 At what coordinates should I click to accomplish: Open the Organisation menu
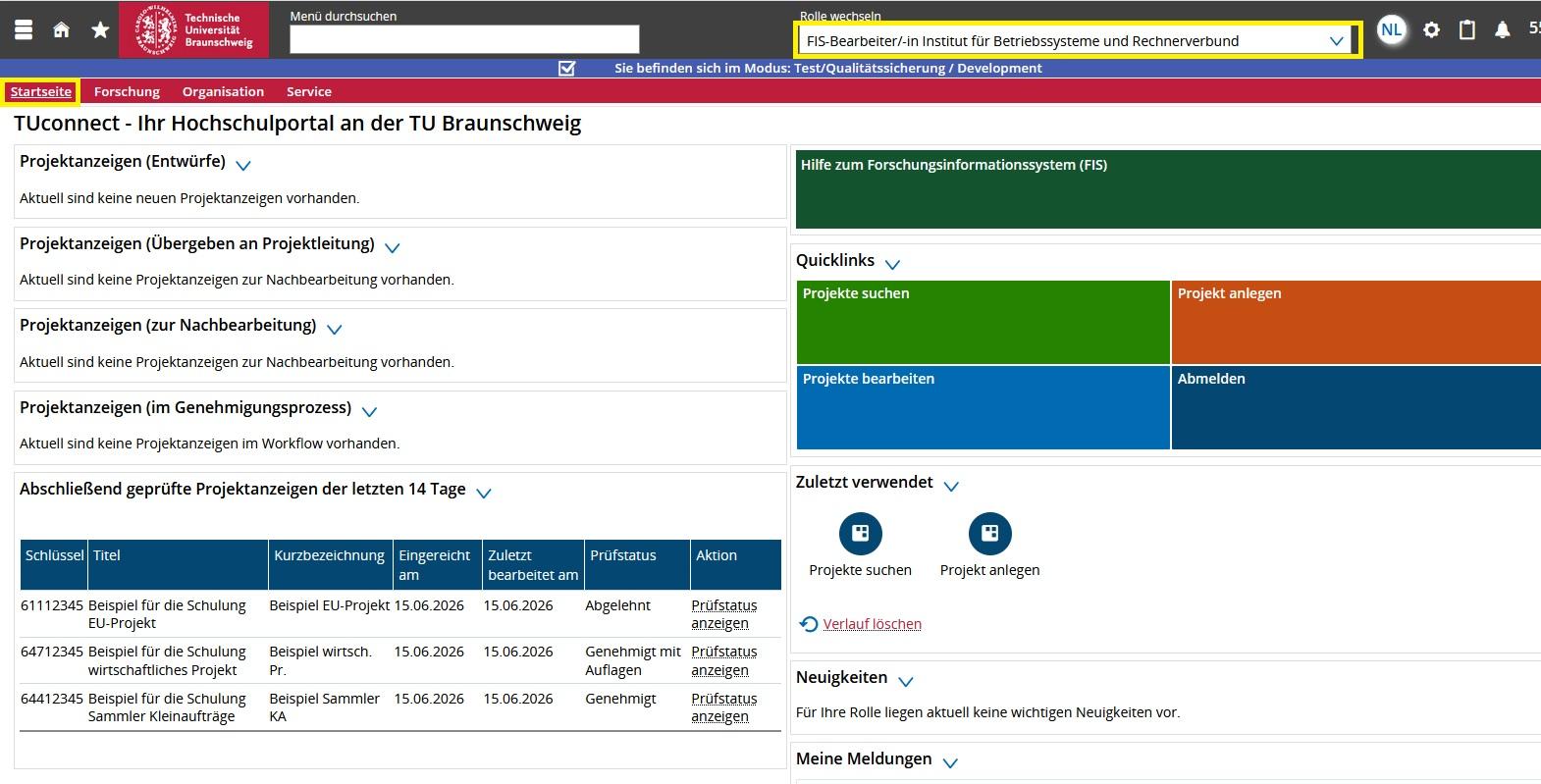click(223, 91)
